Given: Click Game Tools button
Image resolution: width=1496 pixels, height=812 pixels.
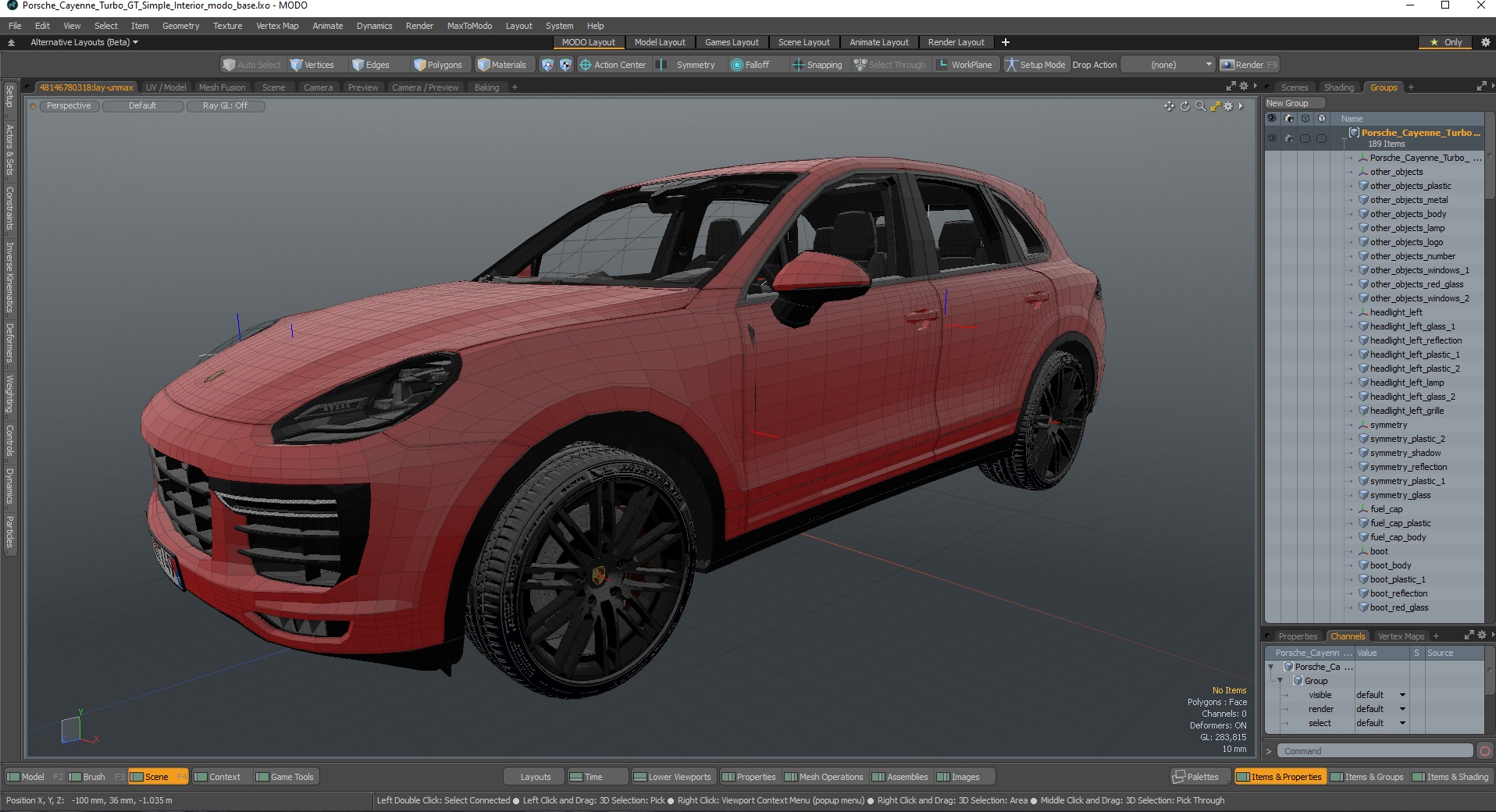Looking at the screenshot, I should (285, 777).
